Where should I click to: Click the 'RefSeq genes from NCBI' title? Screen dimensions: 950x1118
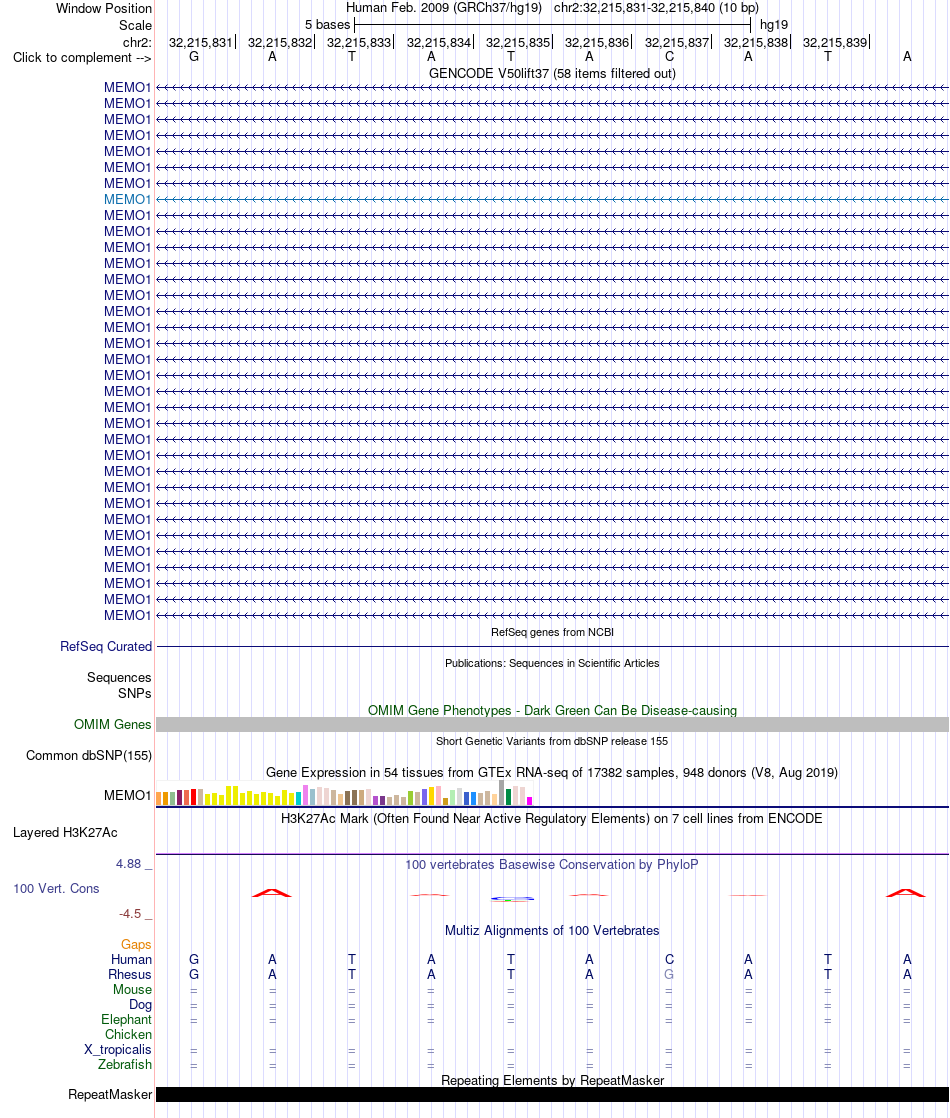552,632
